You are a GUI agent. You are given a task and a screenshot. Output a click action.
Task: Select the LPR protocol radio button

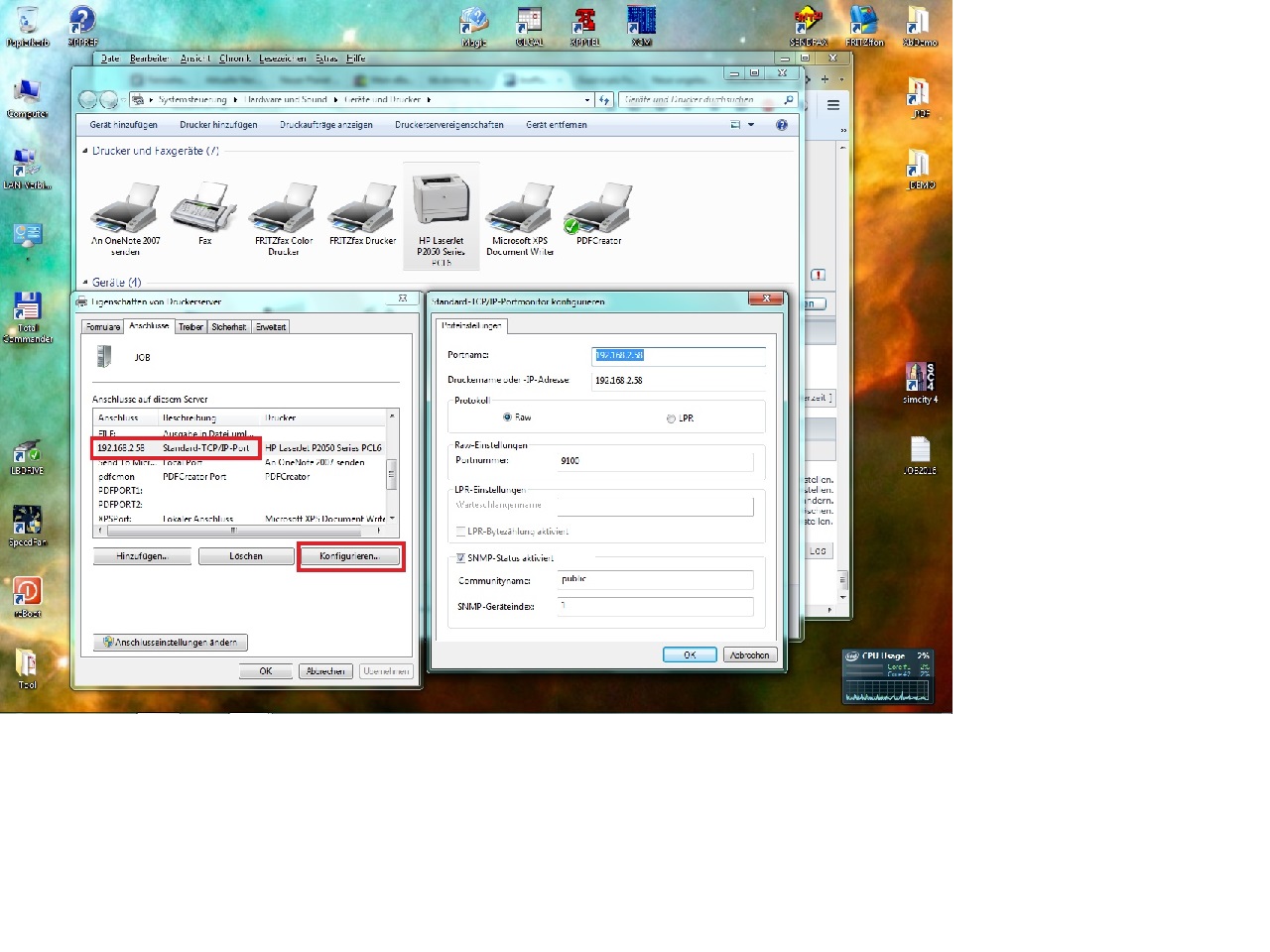(671, 418)
